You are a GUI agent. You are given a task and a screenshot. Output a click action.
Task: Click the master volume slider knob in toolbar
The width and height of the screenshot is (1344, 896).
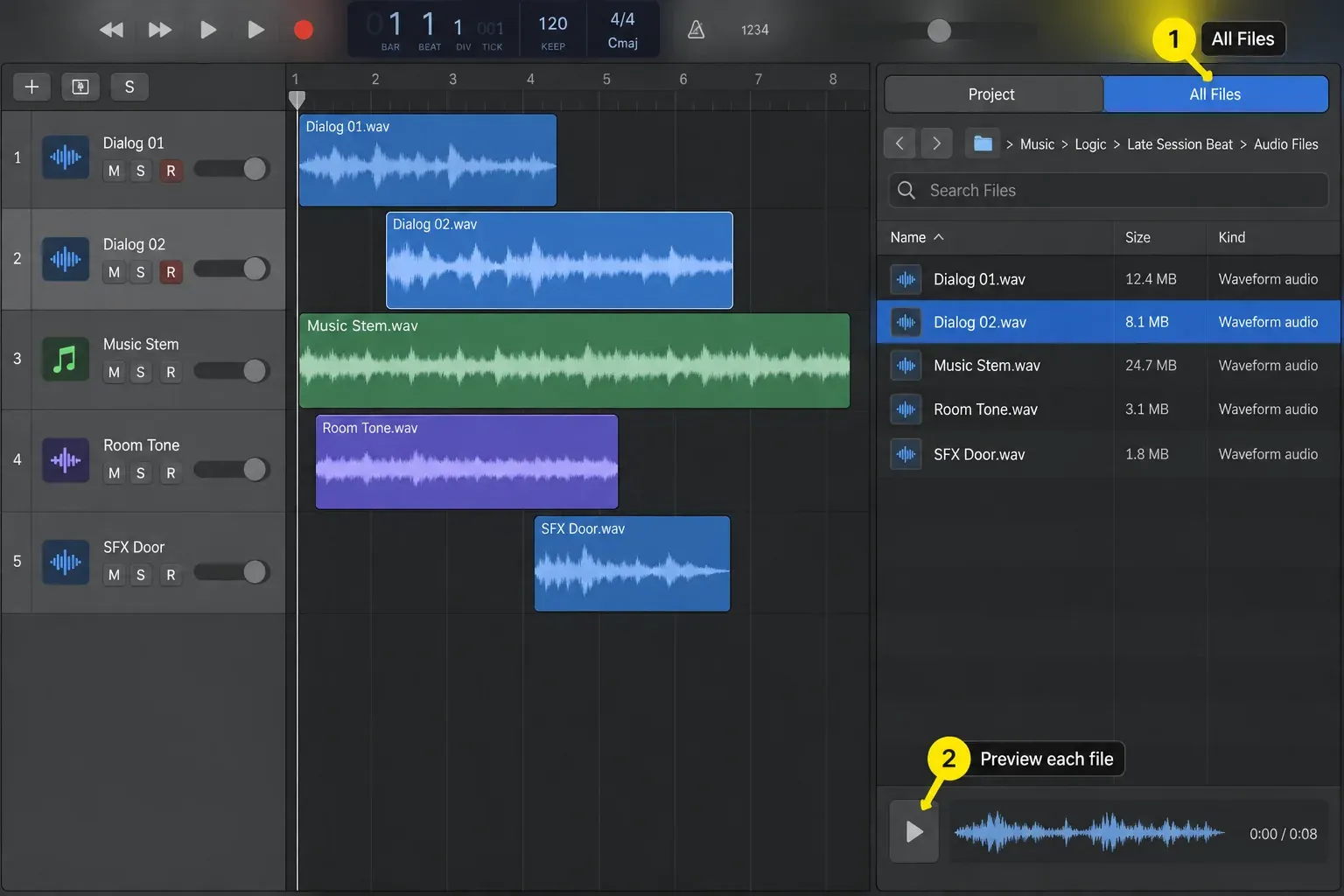(939, 31)
